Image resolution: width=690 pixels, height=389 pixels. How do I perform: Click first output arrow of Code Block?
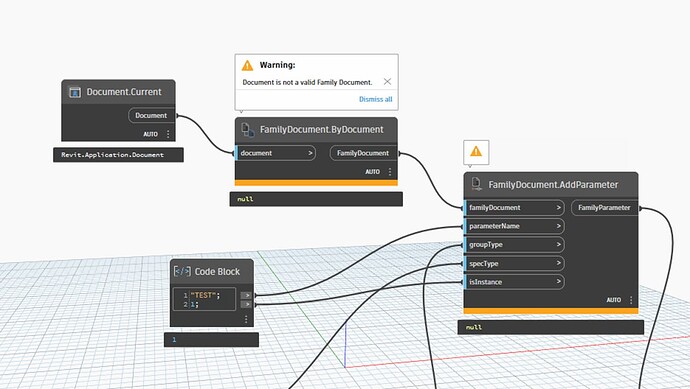point(246,295)
